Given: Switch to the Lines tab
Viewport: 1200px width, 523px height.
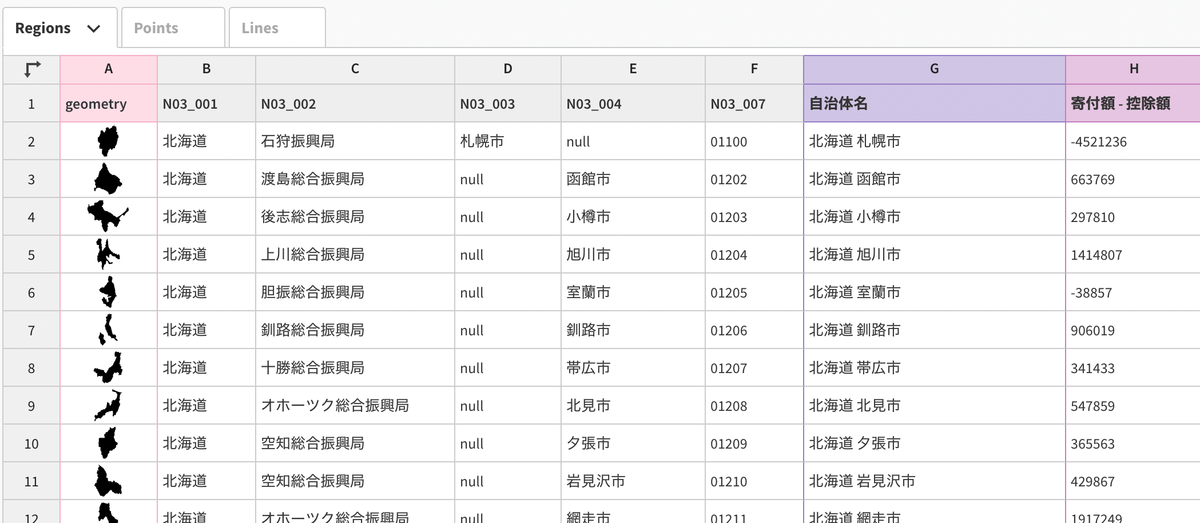Looking at the screenshot, I should tap(277, 28).
